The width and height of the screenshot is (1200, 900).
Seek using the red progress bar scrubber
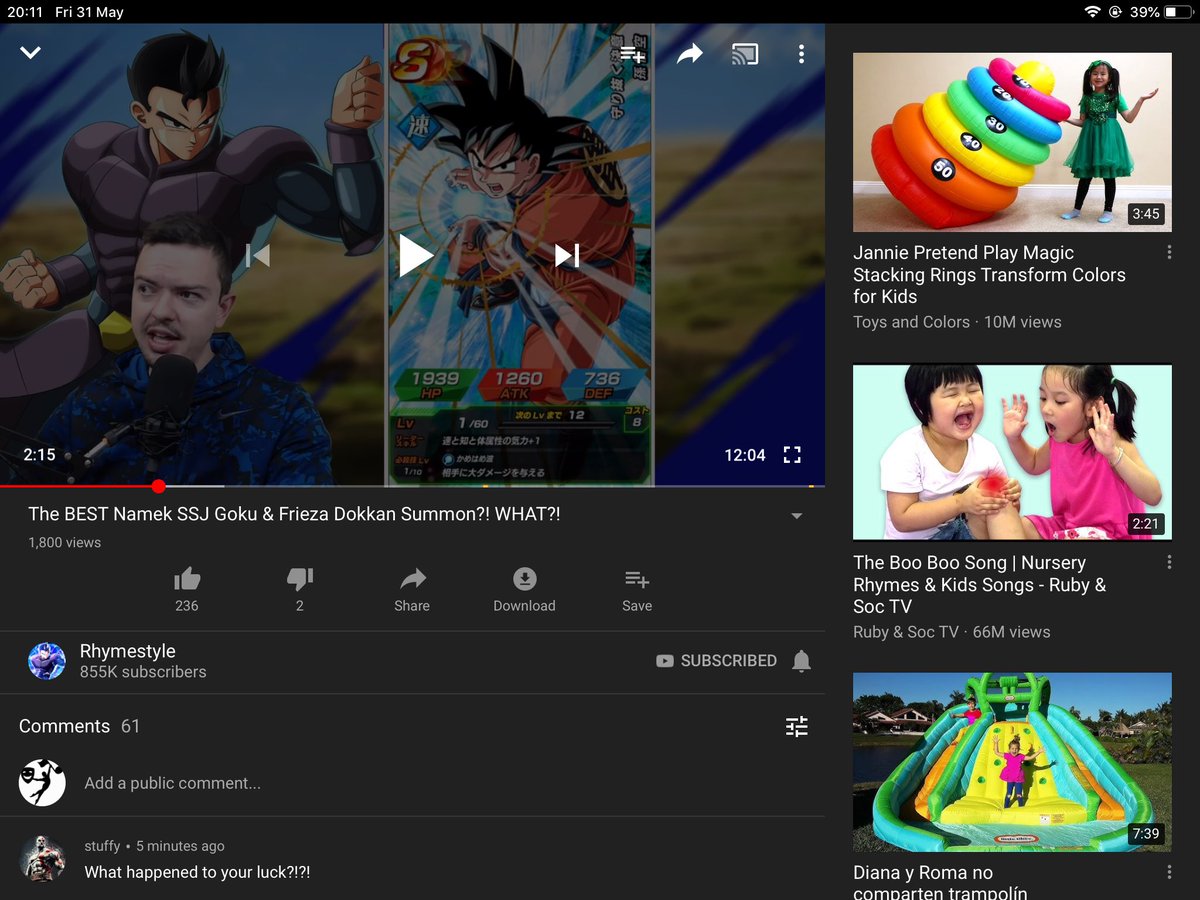[159, 486]
